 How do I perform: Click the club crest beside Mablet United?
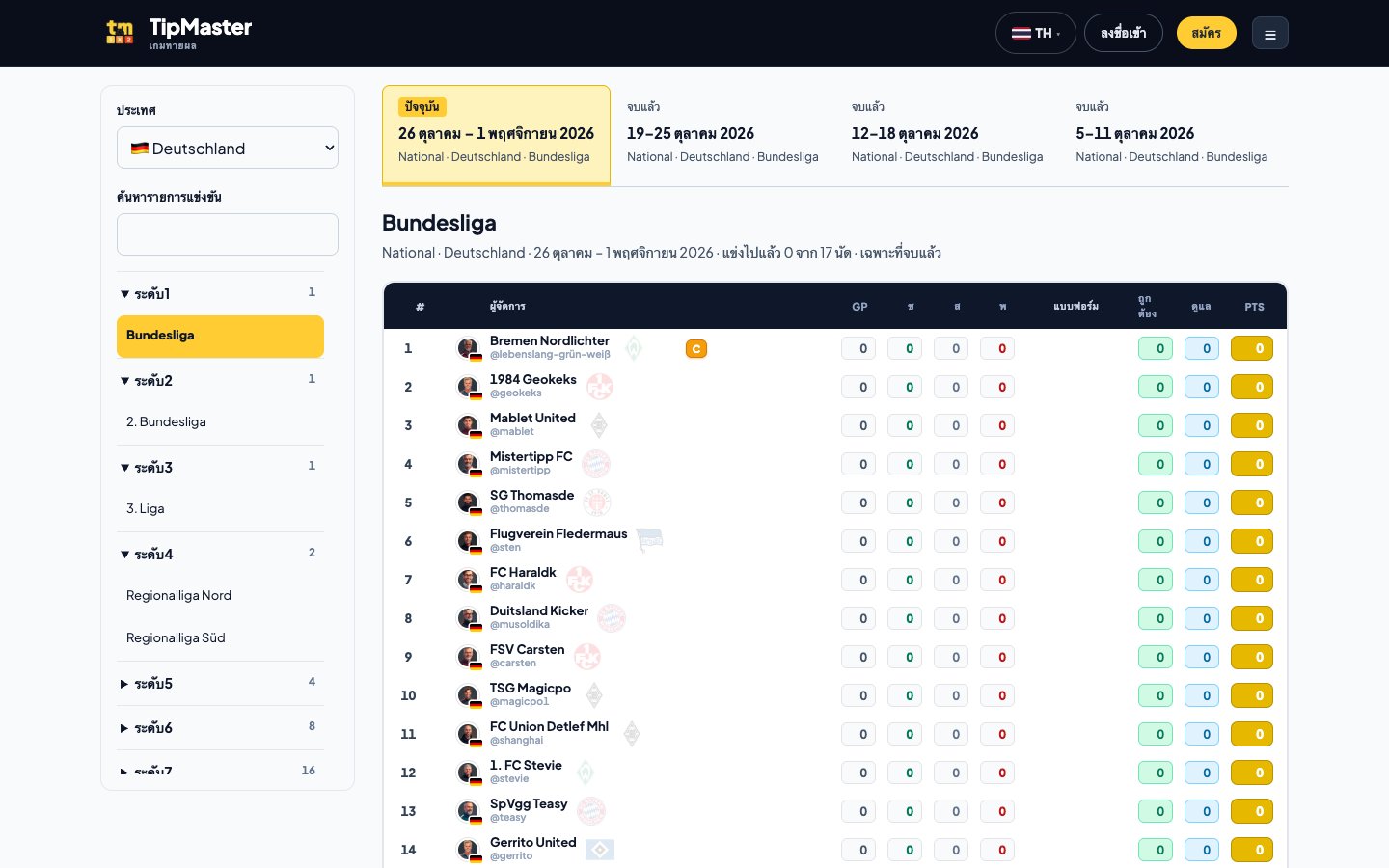pos(599,425)
